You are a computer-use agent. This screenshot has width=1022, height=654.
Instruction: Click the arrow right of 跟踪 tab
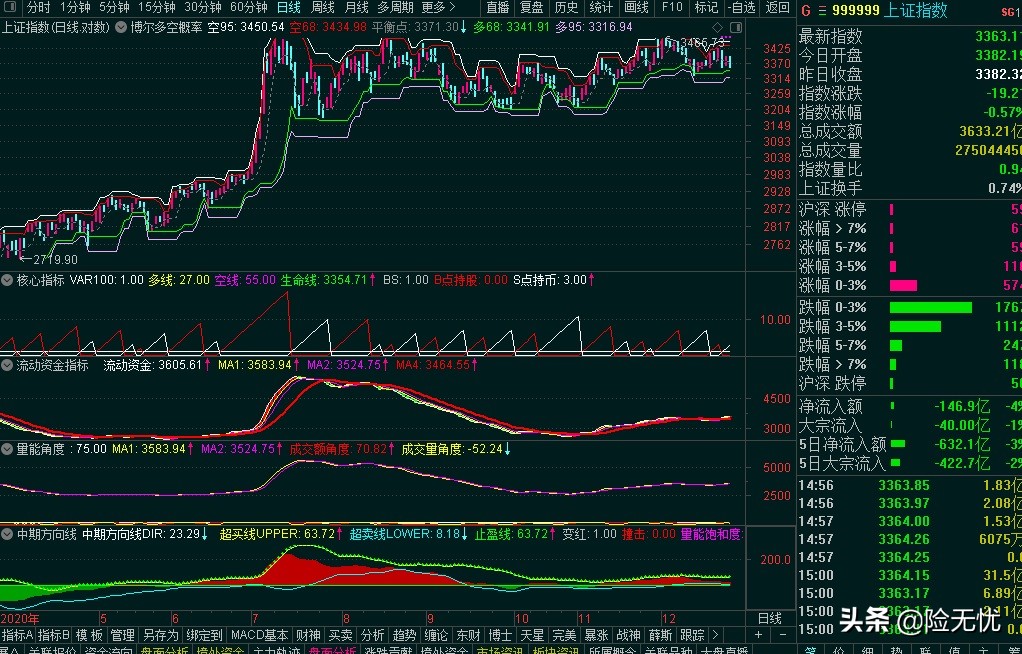coord(715,635)
